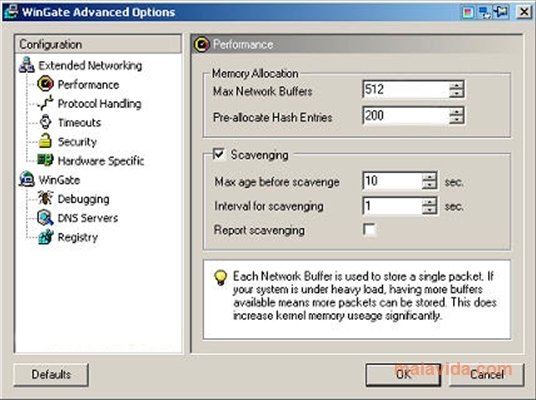Viewport: 536px width, 400px height.
Task: Click the Debugging bug icon
Action: (45, 198)
